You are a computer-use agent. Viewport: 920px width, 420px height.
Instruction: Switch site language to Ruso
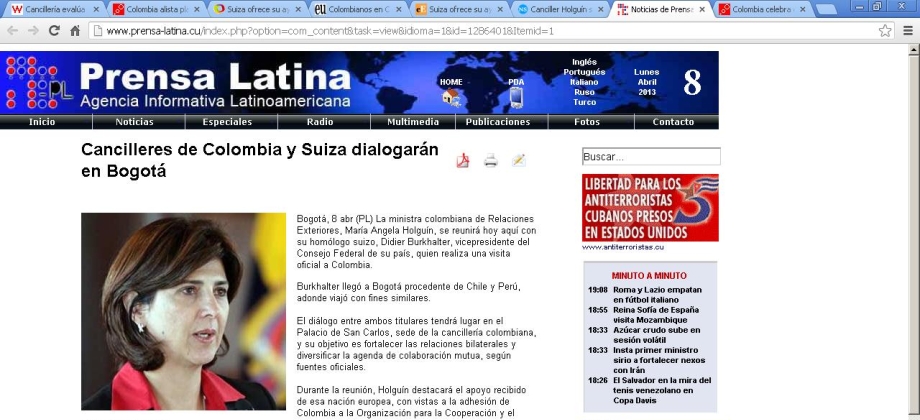(584, 92)
